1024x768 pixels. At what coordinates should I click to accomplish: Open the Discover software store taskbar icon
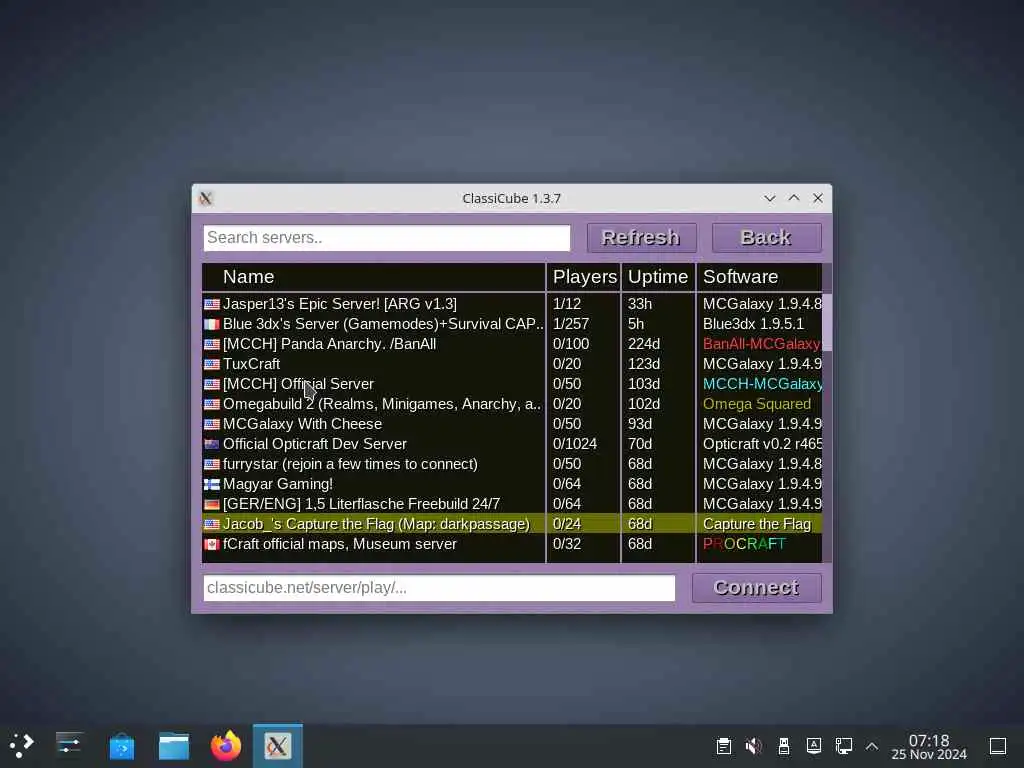[x=121, y=746]
